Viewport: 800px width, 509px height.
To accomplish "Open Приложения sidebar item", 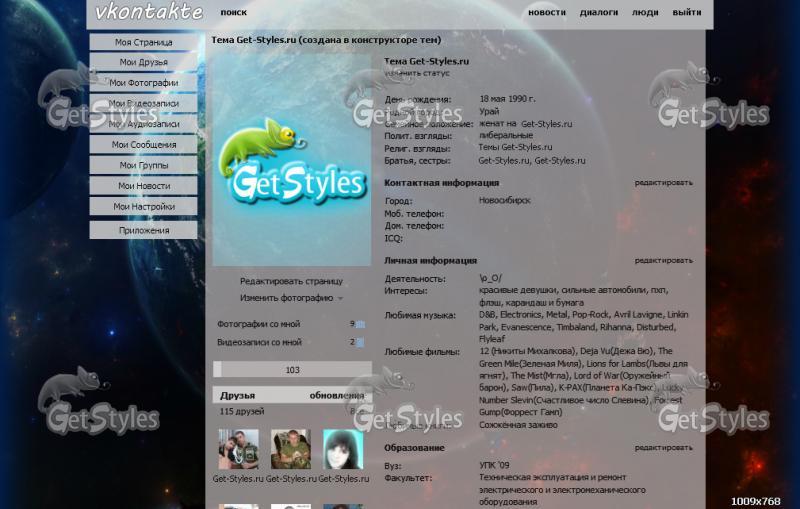I will [x=143, y=230].
